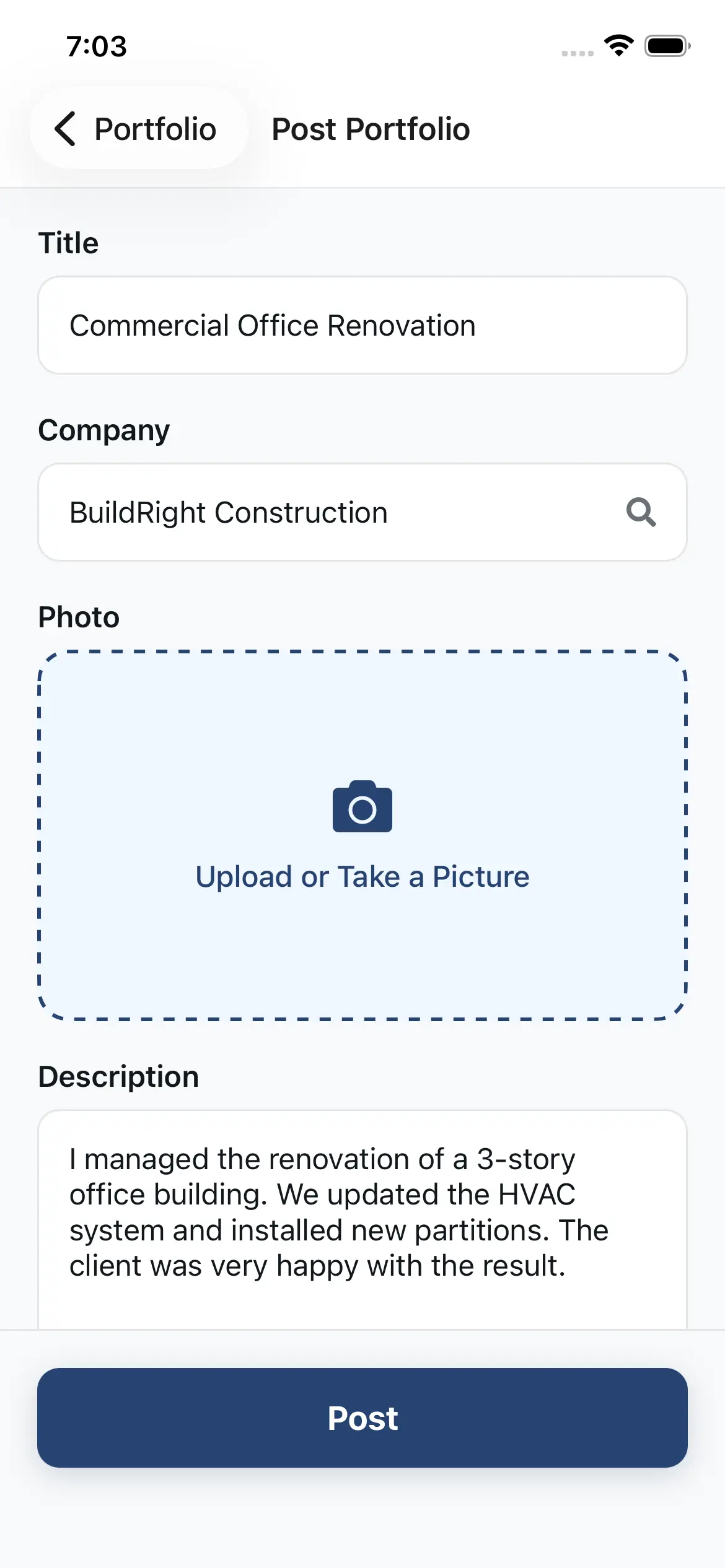Tap the battery icon in status bar
This screenshot has height=1568, width=725.
pyautogui.click(x=667, y=46)
